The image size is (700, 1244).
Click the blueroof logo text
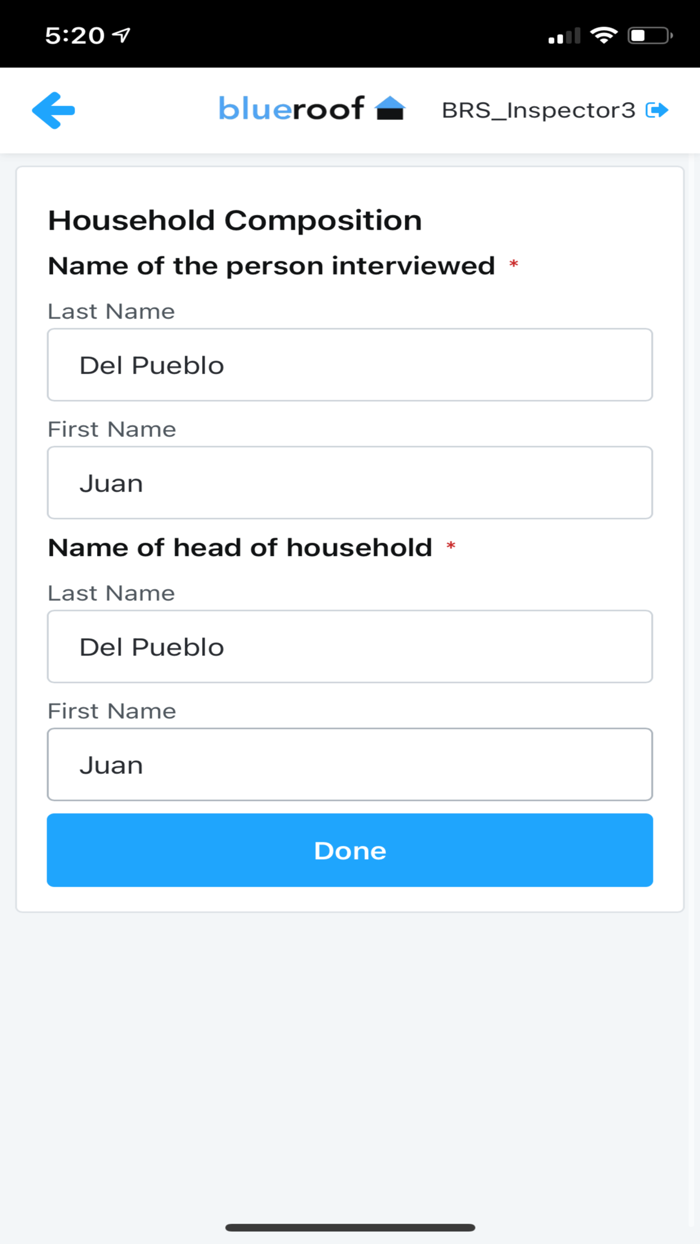tap(291, 109)
